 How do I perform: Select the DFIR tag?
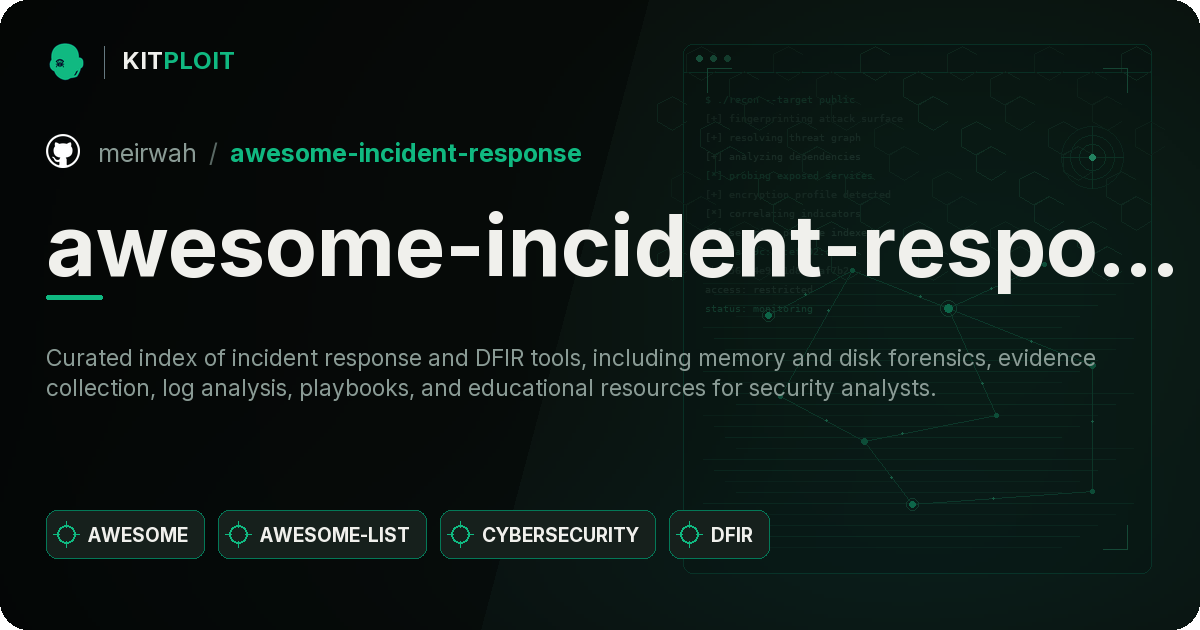coord(719,534)
